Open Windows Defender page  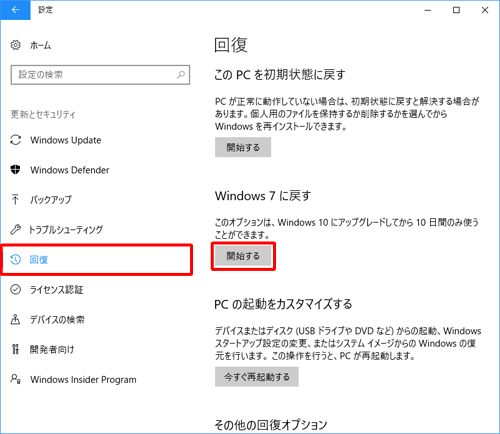click(x=70, y=170)
